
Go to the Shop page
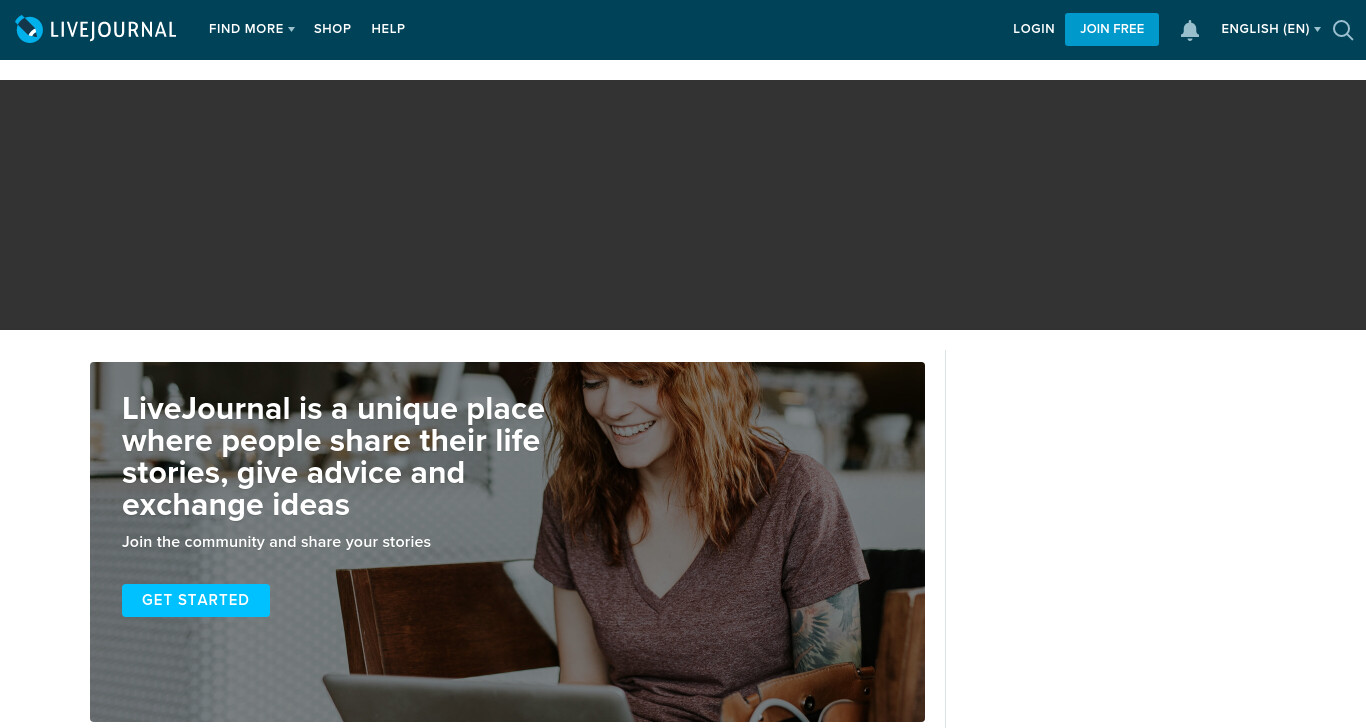332,29
